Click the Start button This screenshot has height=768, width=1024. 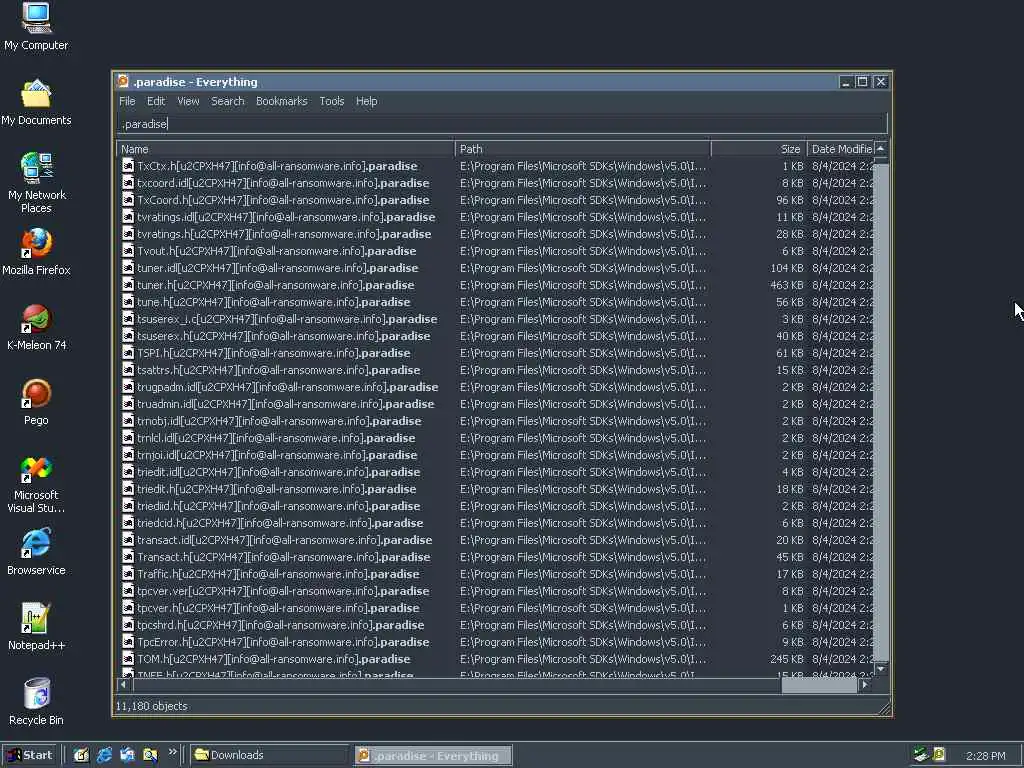click(x=30, y=755)
